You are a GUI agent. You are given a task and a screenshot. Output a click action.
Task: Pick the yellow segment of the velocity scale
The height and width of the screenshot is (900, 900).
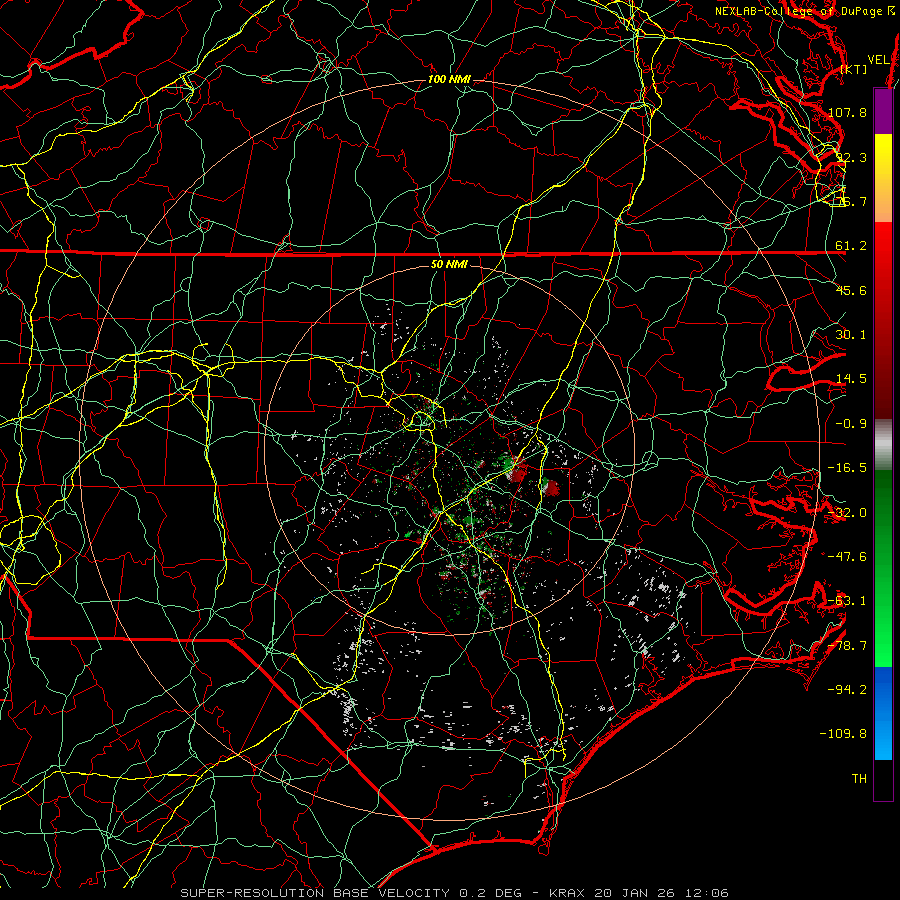883,178
